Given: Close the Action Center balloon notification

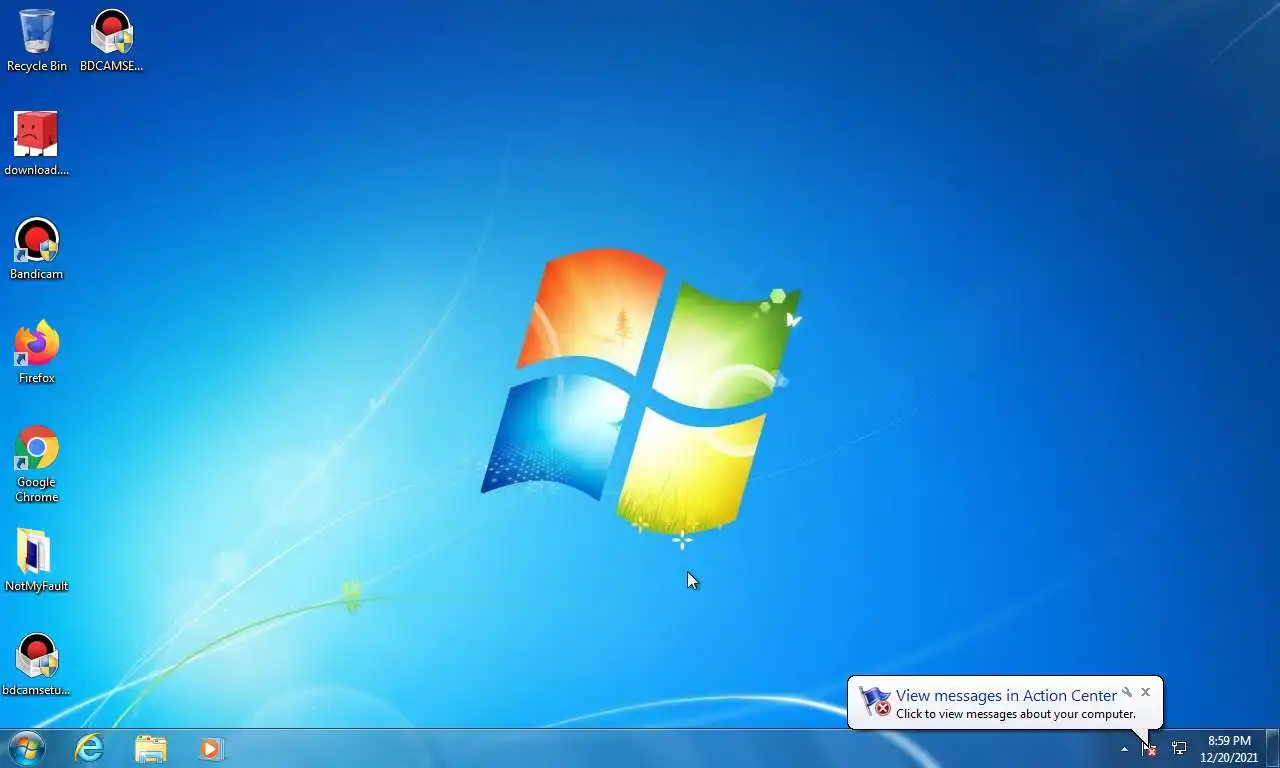Looking at the screenshot, I should 1146,691.
